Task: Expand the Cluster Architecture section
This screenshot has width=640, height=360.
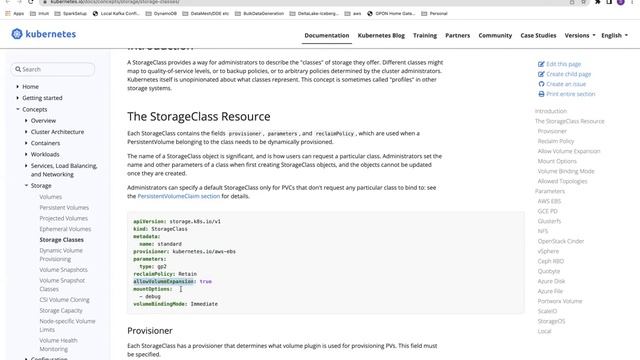Action: (x=26, y=132)
